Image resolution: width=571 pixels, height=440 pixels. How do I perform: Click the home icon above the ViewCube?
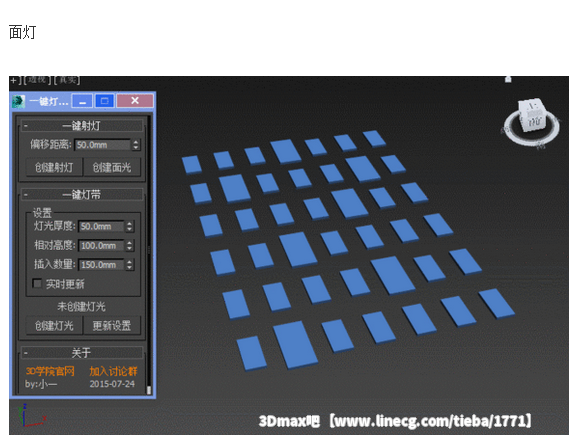508,79
